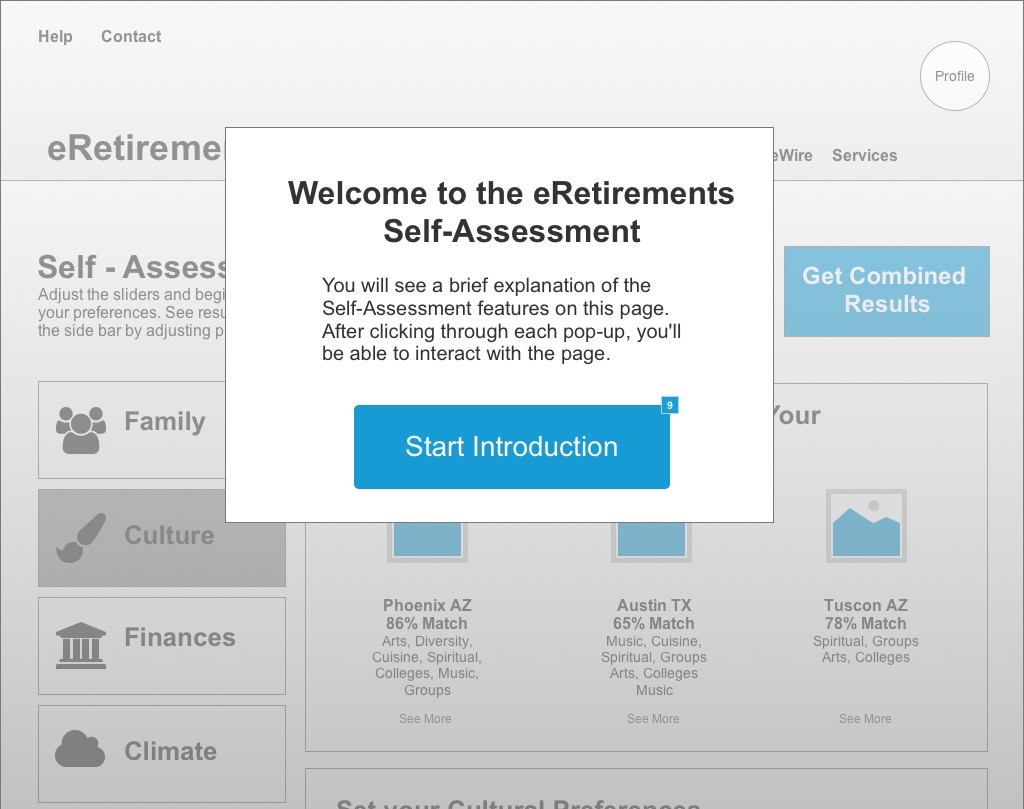Click the Tuscon AZ image placeholder
This screenshot has width=1024, height=809.
click(866, 525)
